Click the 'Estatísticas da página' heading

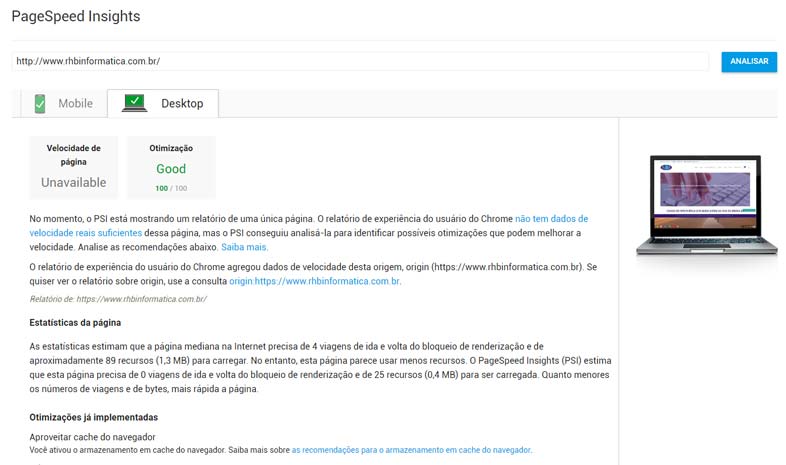pos(76,322)
